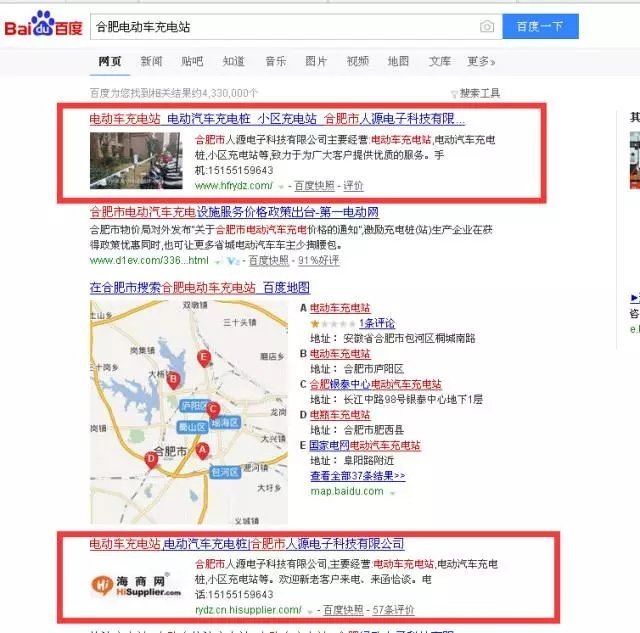Switch to the 知道 tab

pyautogui.click(x=234, y=62)
